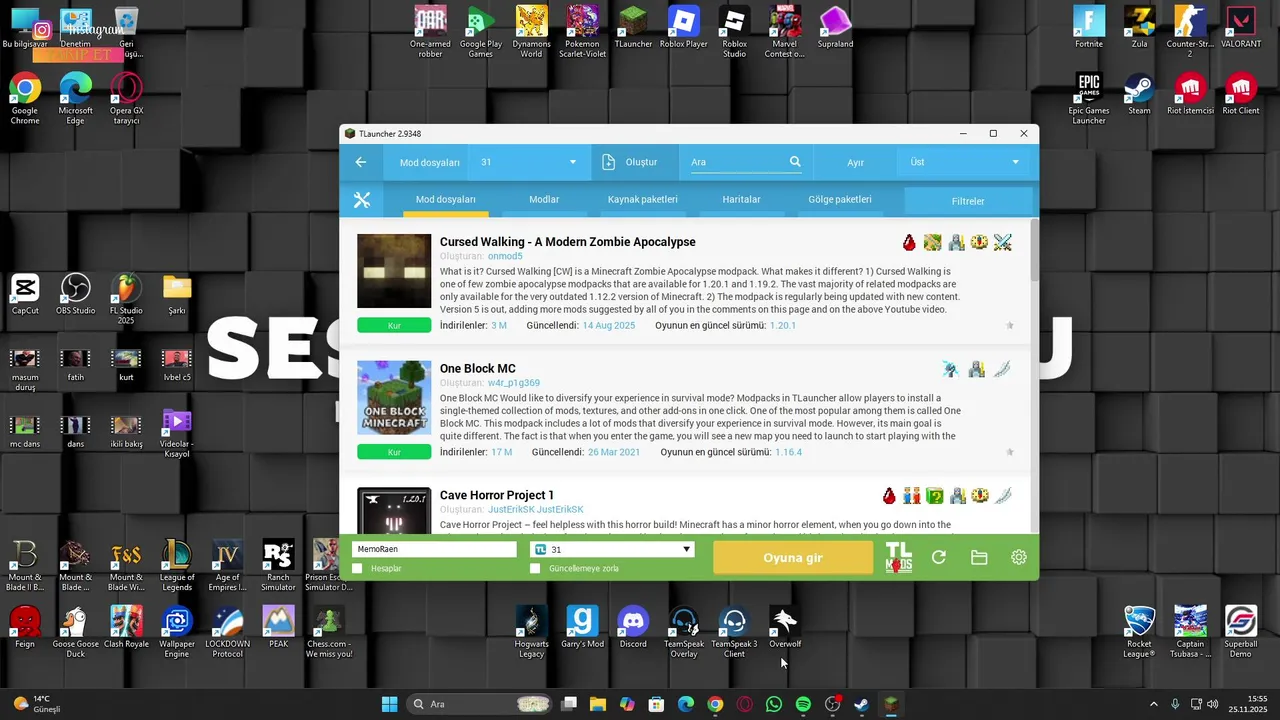Image resolution: width=1280 pixels, height=720 pixels.
Task: Go back with the TLauncher arrow icon
Action: pyautogui.click(x=361, y=162)
